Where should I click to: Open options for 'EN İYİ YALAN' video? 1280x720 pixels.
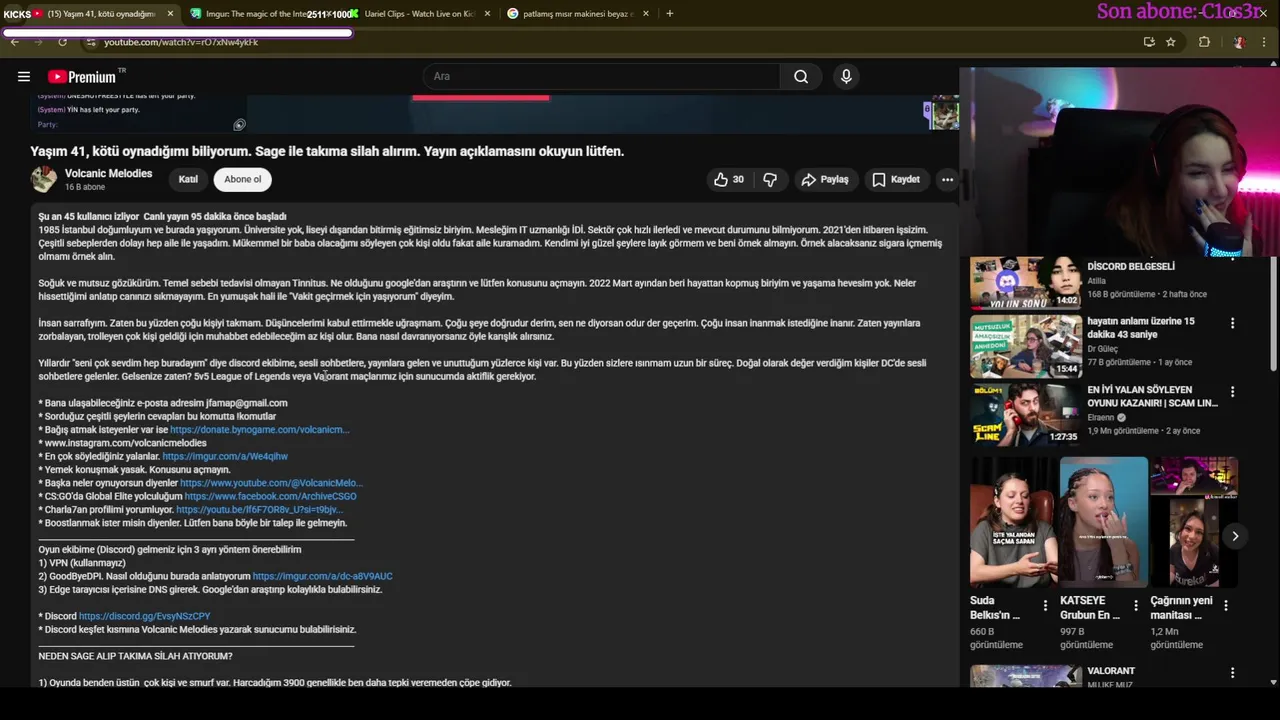[1232, 391]
